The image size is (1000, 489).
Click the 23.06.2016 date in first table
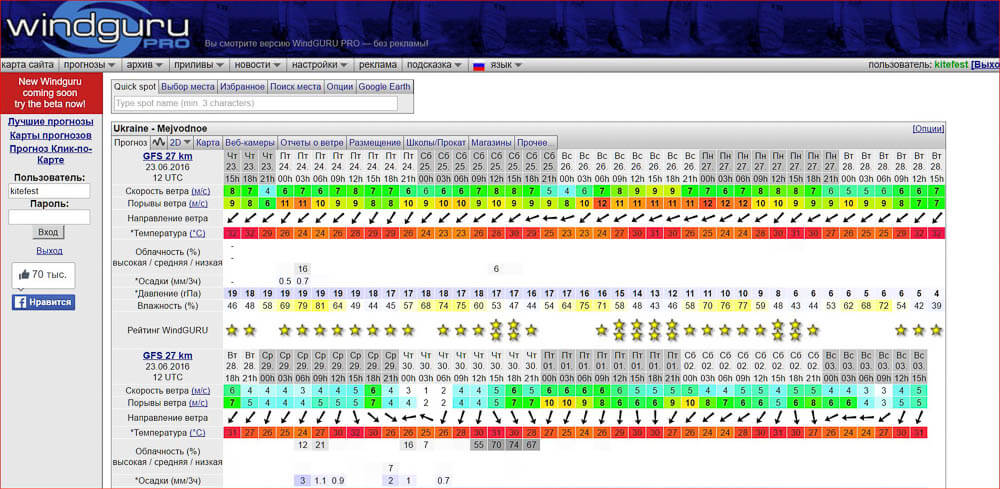(168, 167)
